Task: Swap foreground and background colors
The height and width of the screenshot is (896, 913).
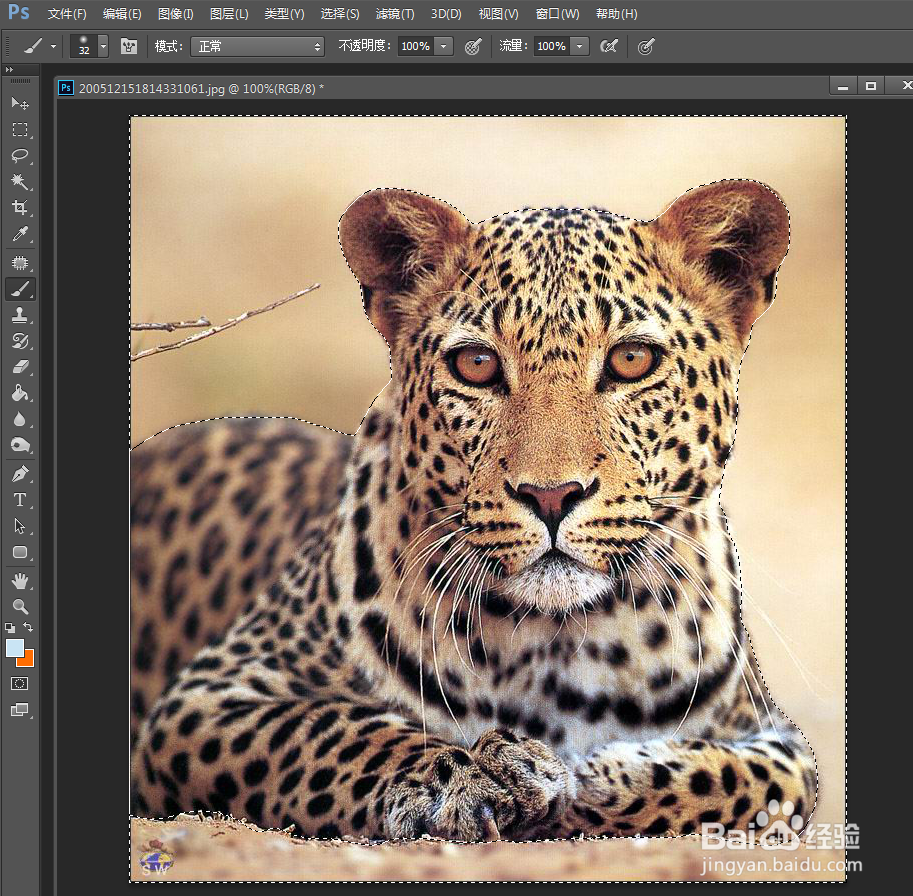Action: click(x=28, y=627)
